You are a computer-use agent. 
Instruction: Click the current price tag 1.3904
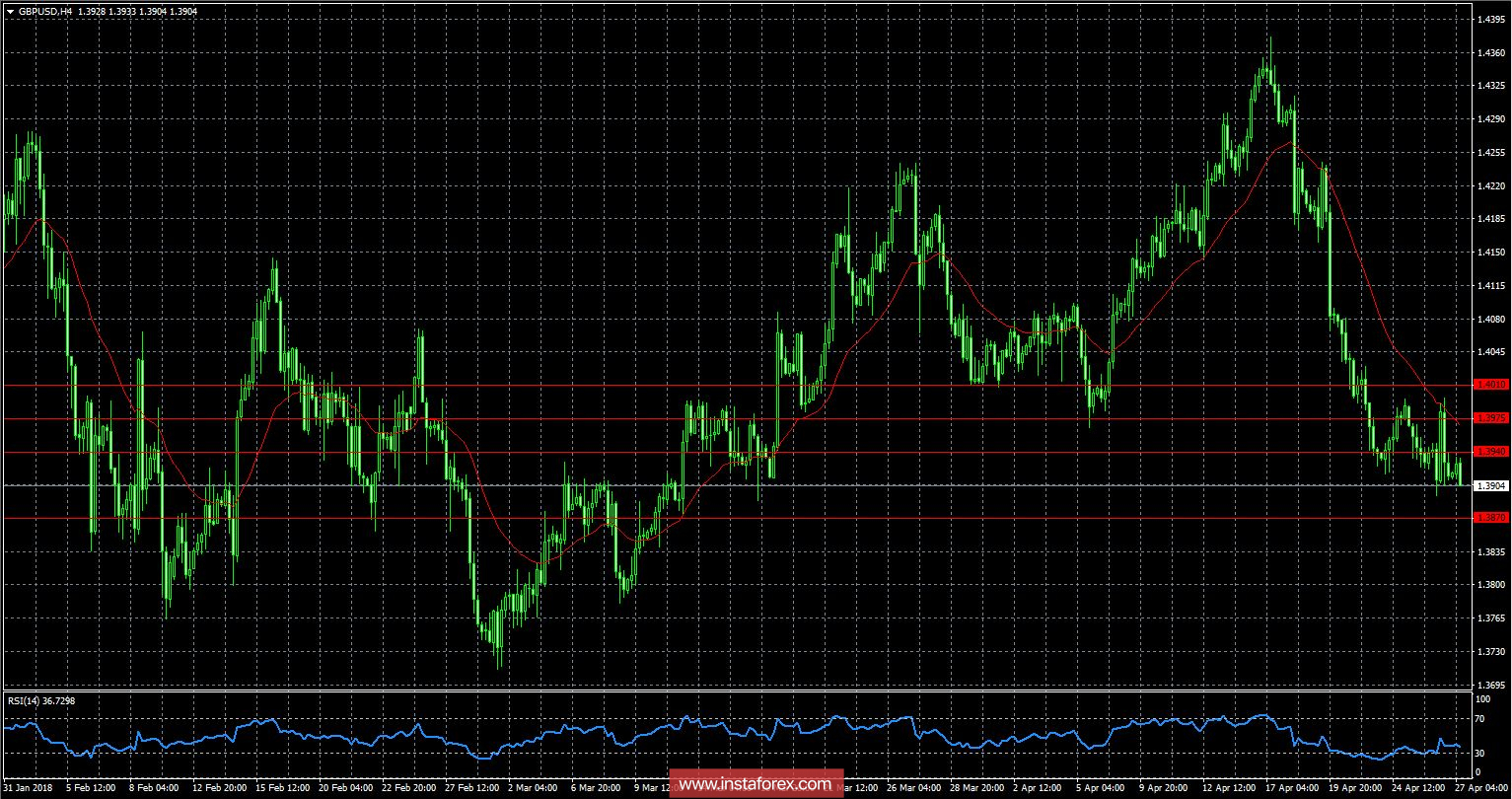coord(1490,485)
